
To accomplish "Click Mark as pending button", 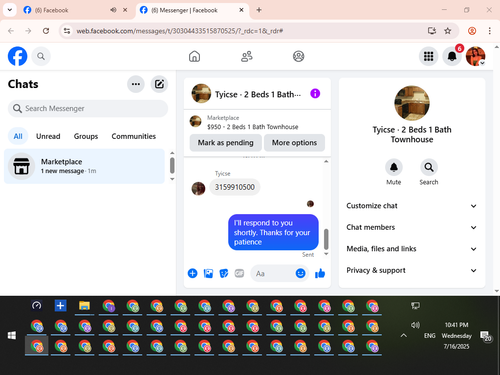I will pos(226,143).
